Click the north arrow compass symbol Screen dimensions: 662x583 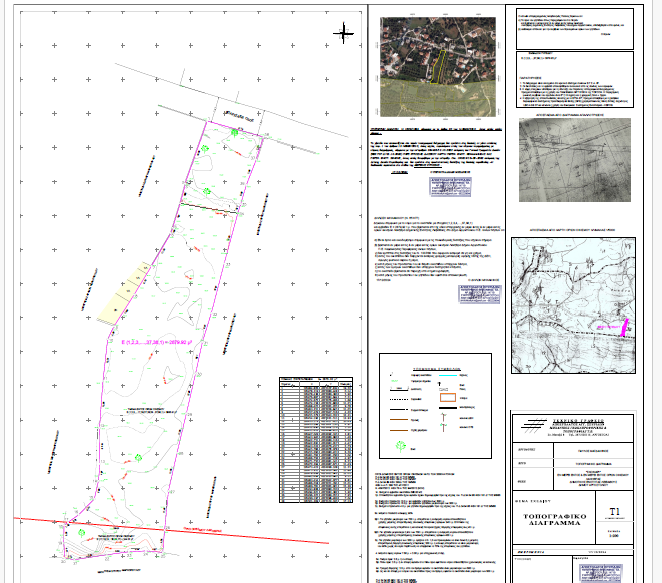tap(342, 34)
